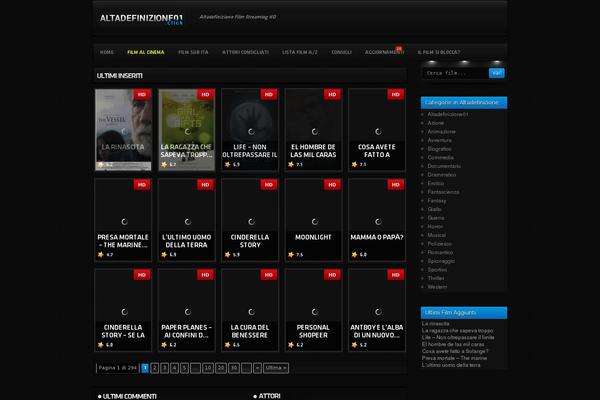Select the Avventura category
The width and height of the screenshot is (600, 400).
(x=440, y=140)
